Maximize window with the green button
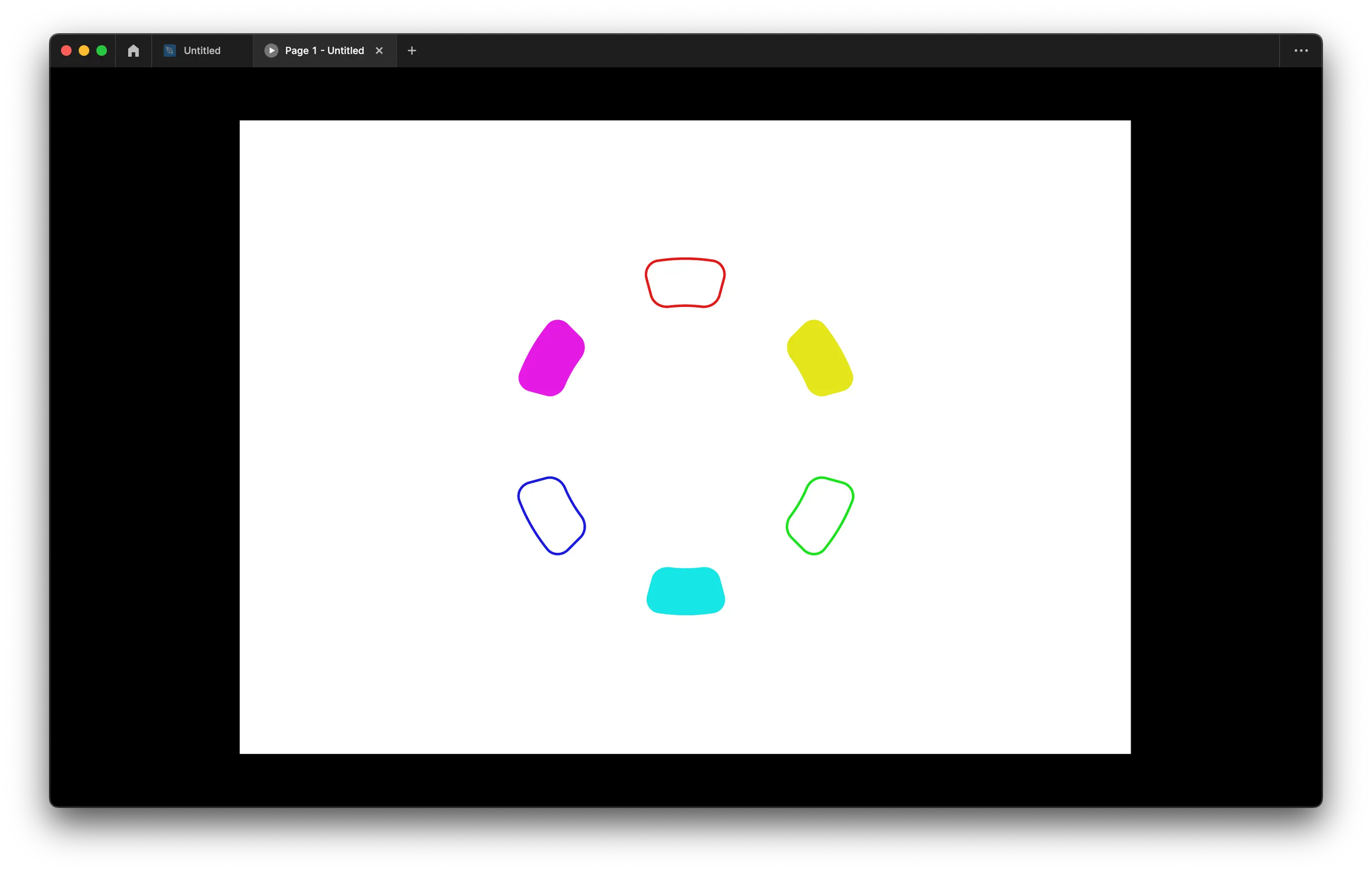The image size is (1372, 873). point(102,51)
